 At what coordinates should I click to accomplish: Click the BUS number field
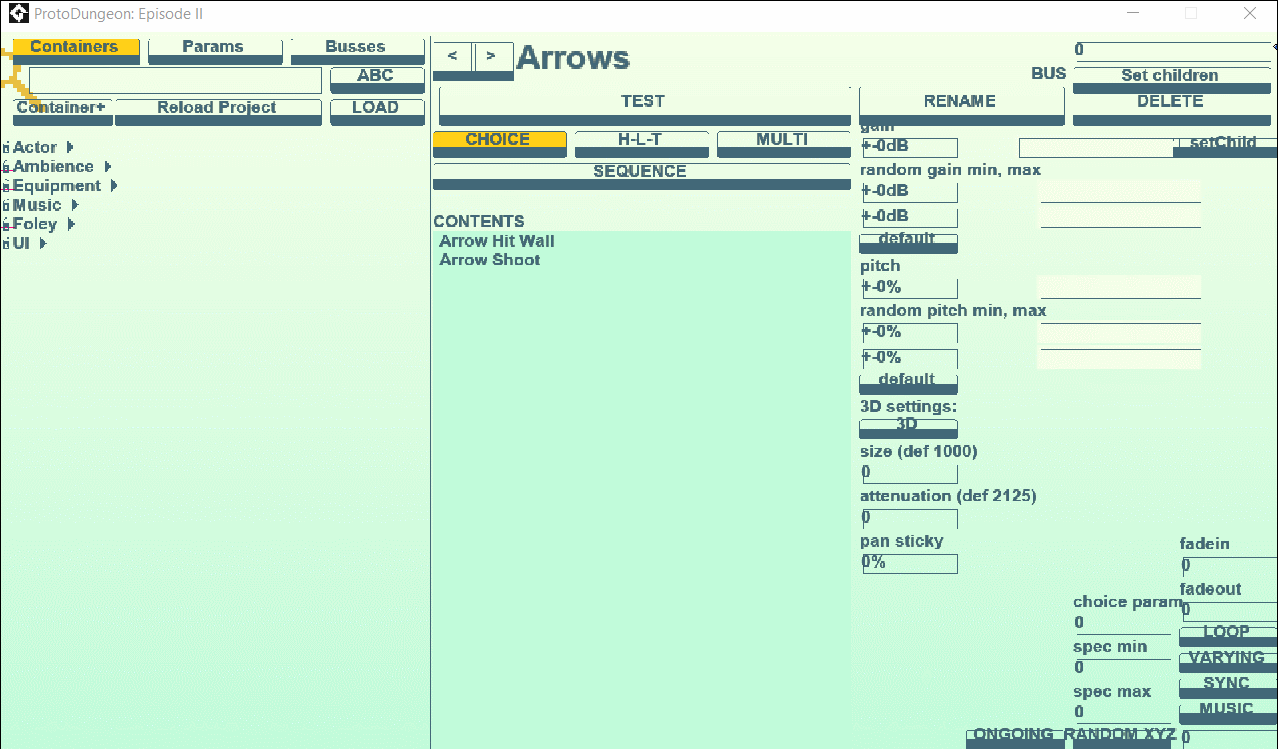pyautogui.click(x=1172, y=51)
